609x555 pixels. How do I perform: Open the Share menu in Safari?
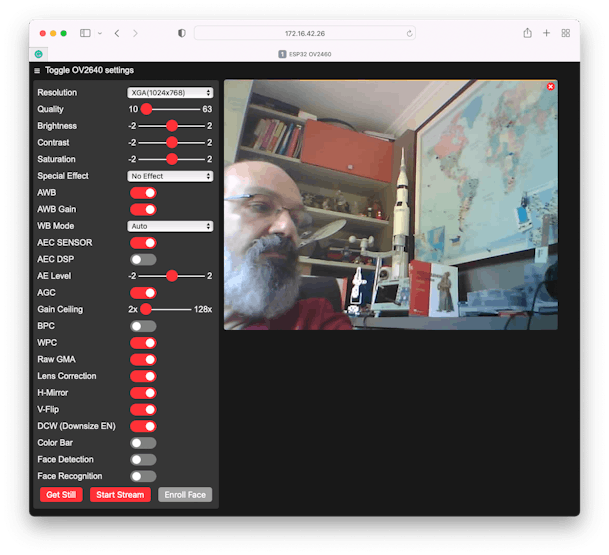pyautogui.click(x=527, y=33)
